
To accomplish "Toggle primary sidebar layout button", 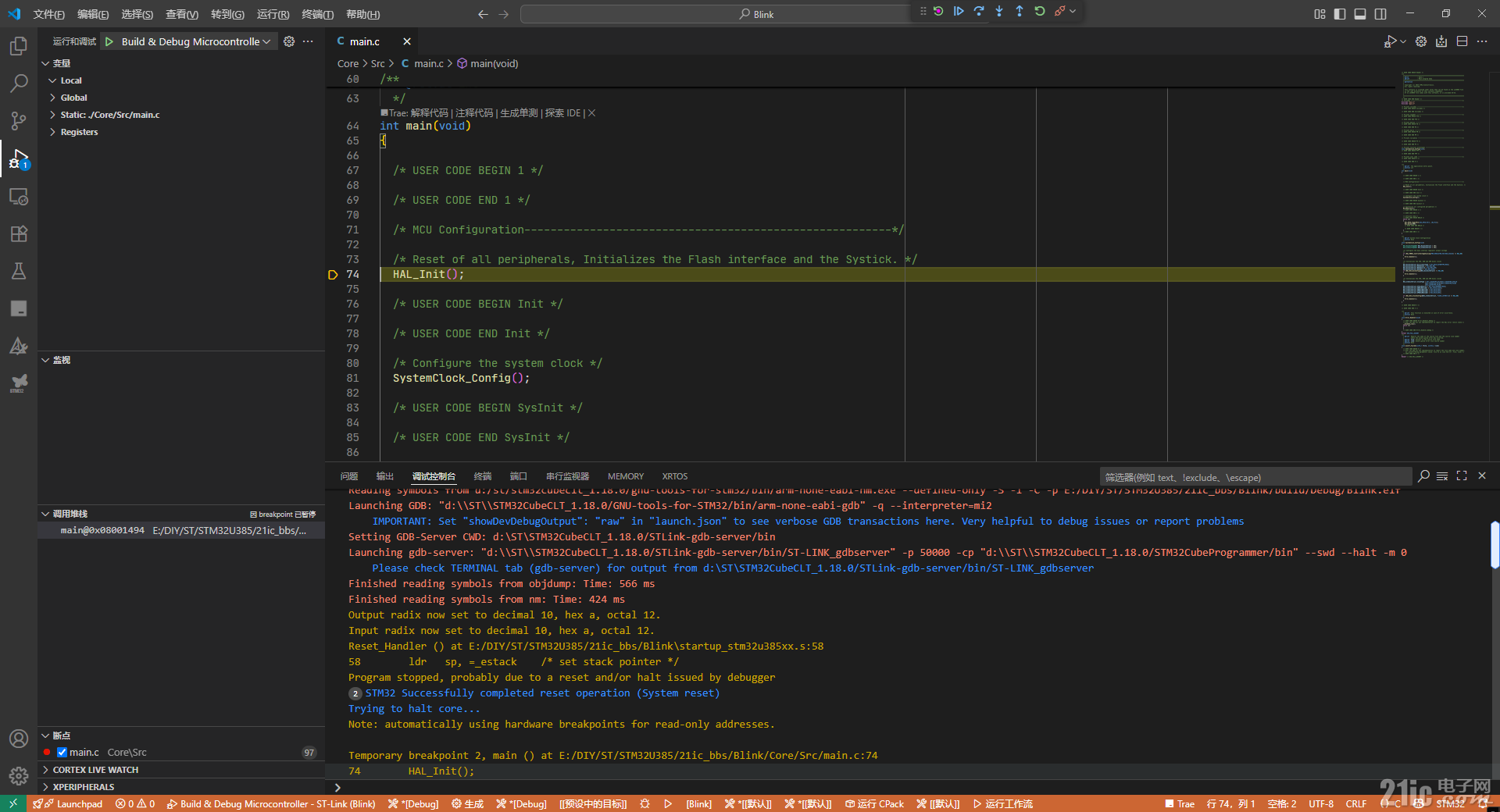I will tap(1340, 14).
